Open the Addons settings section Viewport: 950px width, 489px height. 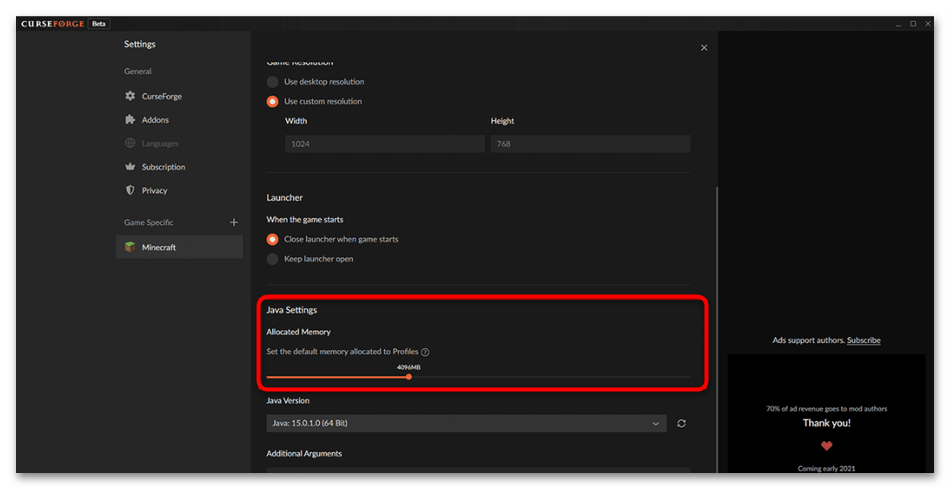(x=179, y=120)
